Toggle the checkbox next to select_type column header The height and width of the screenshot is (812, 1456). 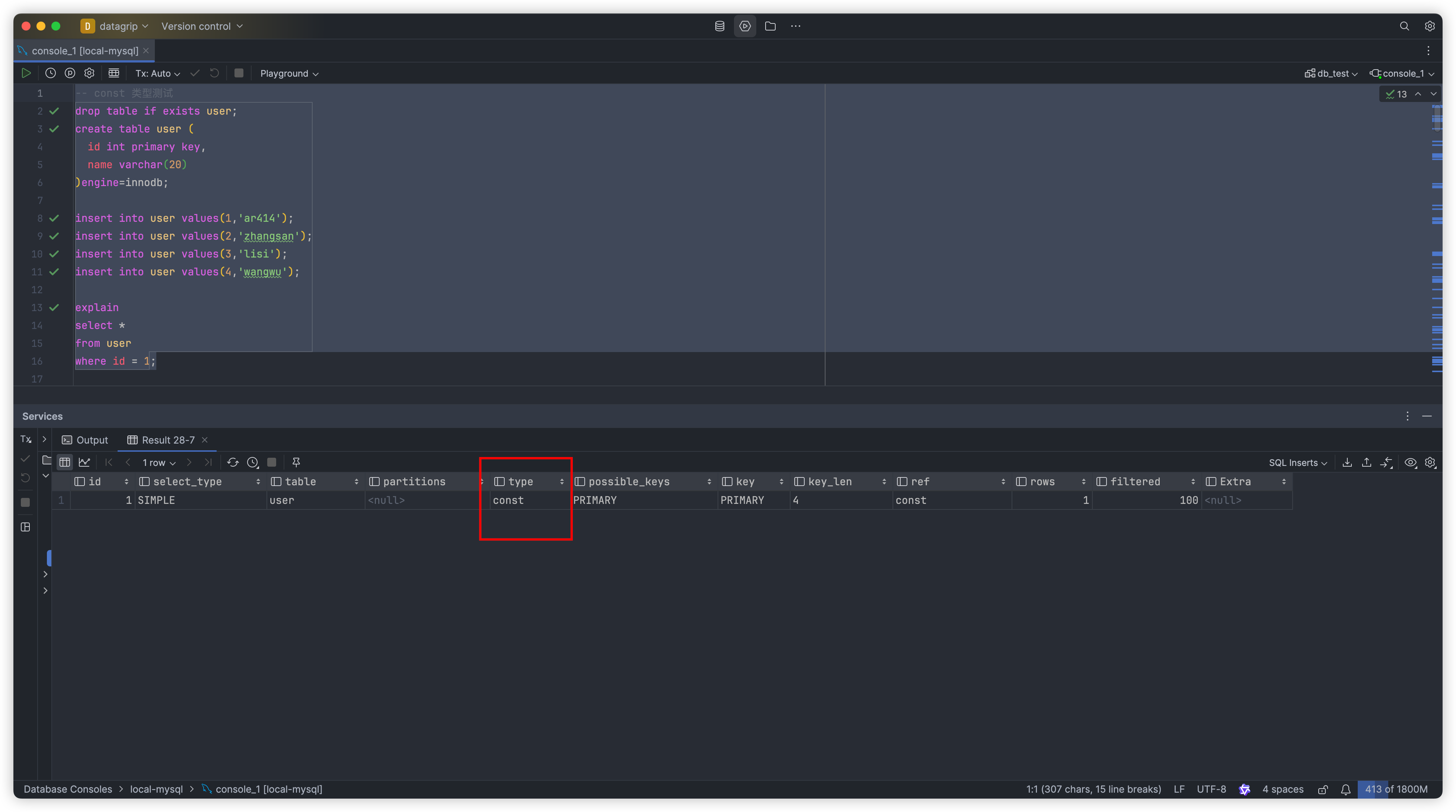click(143, 481)
